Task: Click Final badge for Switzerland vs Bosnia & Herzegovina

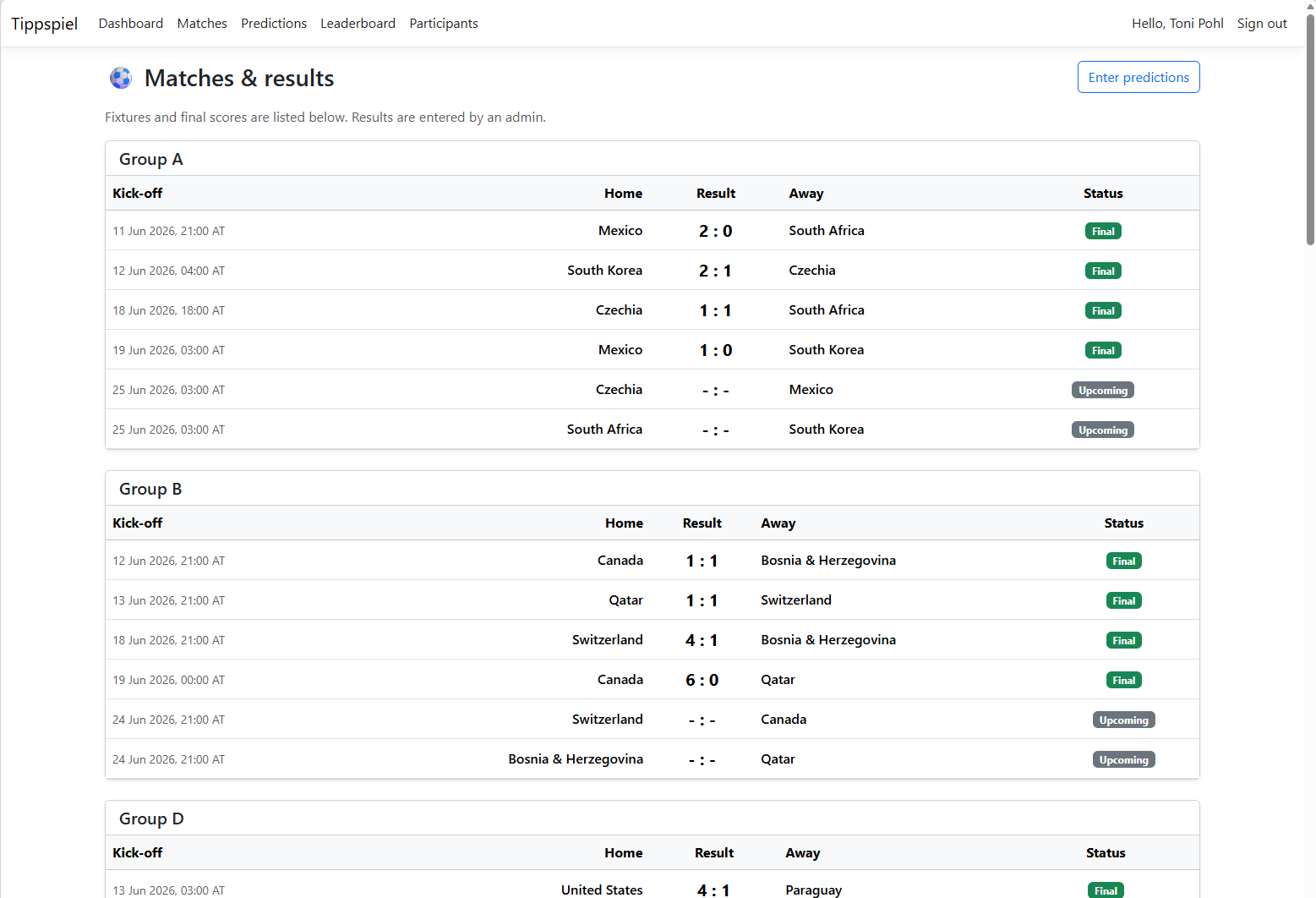Action: click(1124, 640)
